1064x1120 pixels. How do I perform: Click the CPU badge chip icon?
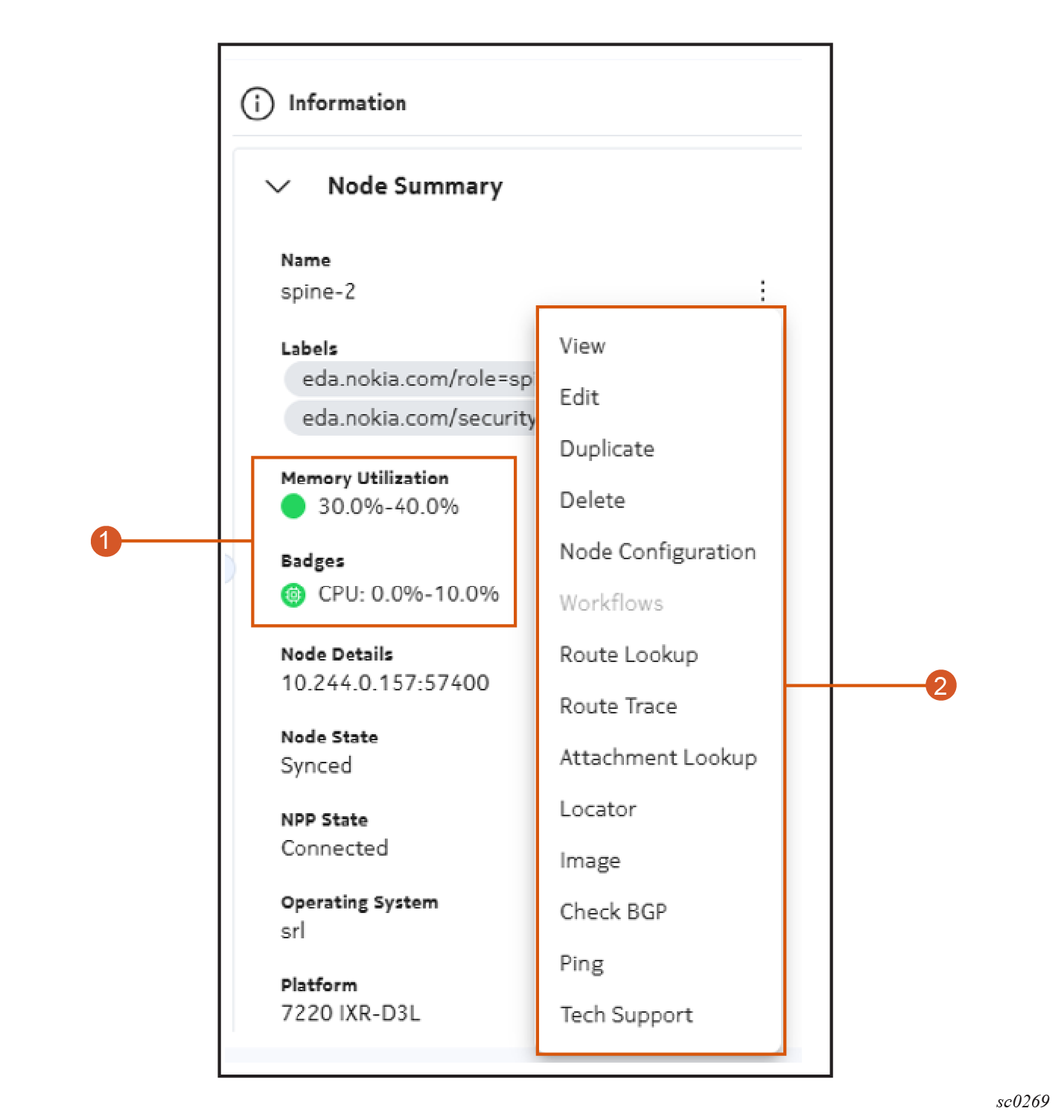[293, 594]
